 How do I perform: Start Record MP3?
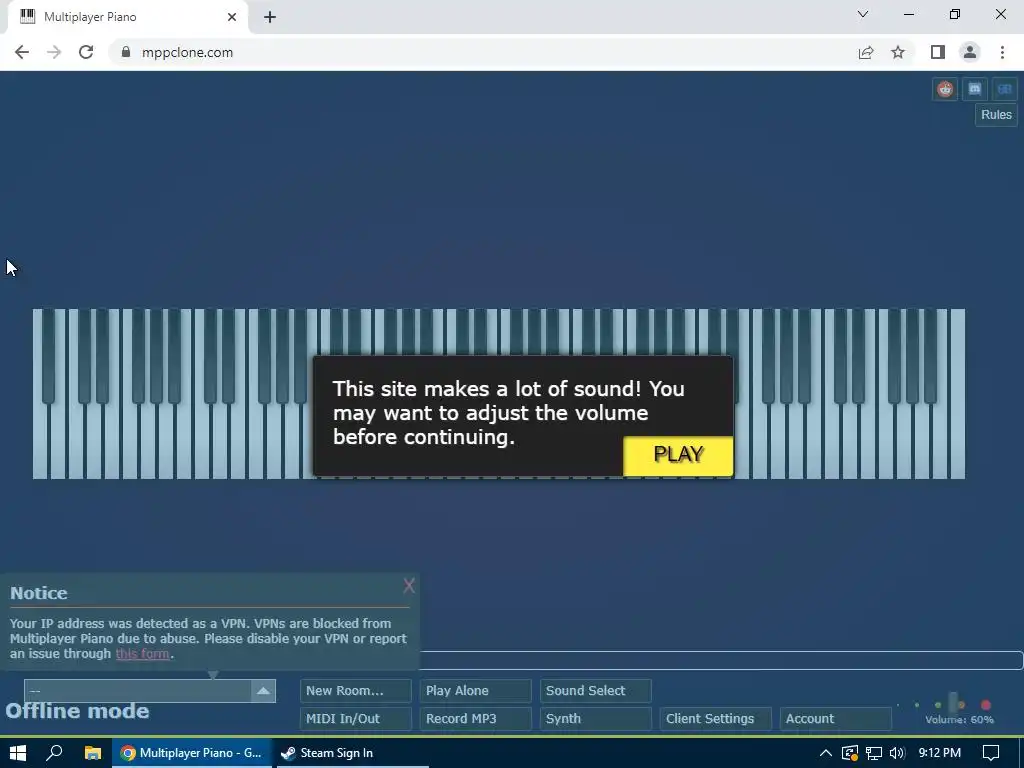pyautogui.click(x=475, y=718)
